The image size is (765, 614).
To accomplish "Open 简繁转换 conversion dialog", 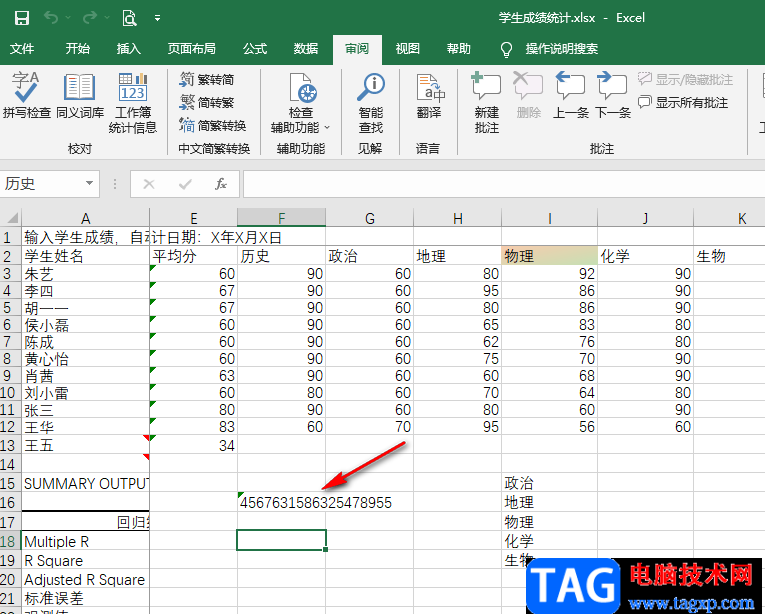I will (213, 125).
